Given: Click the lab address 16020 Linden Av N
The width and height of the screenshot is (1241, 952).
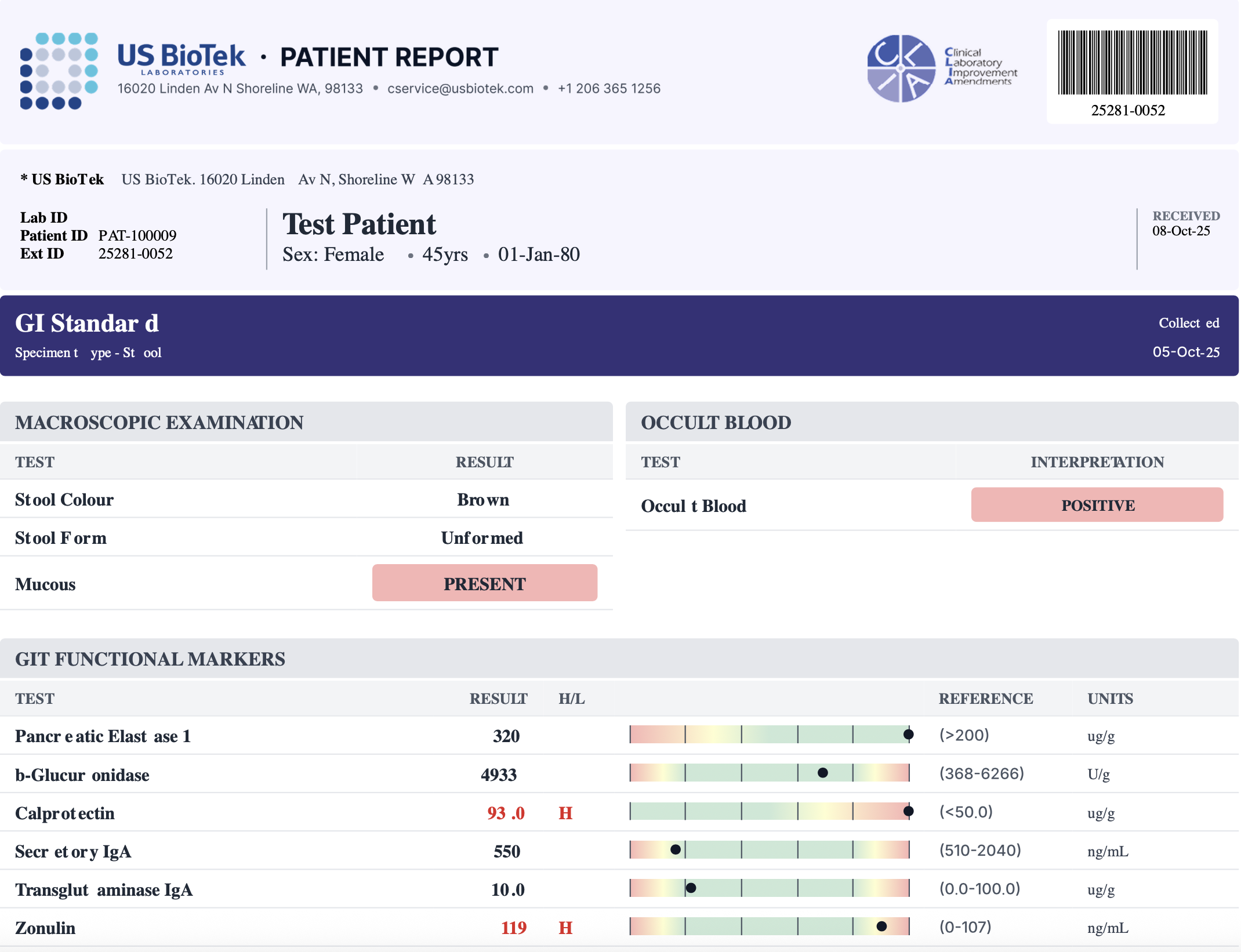Looking at the screenshot, I should coord(240,89).
